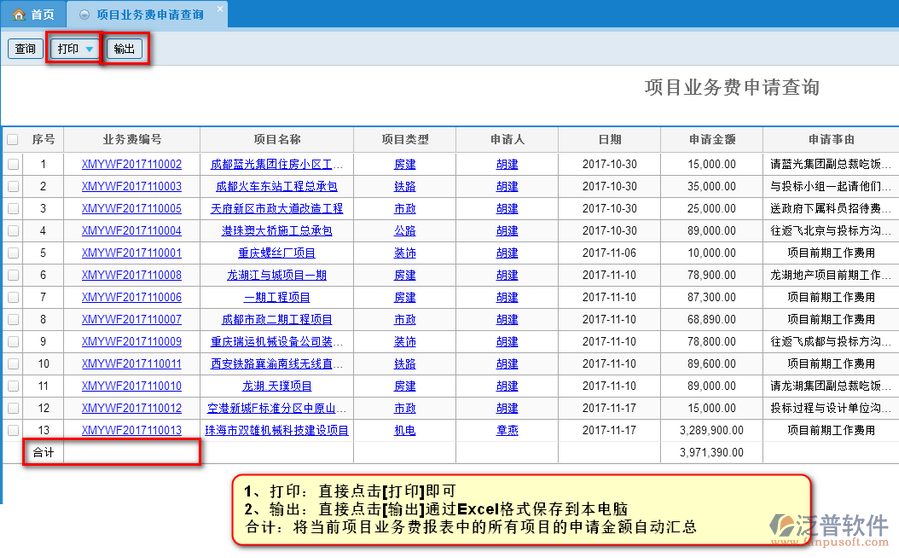Viewport: 899px width, 558px height.
Task: Click applicant 章燕 link
Action: (x=507, y=430)
